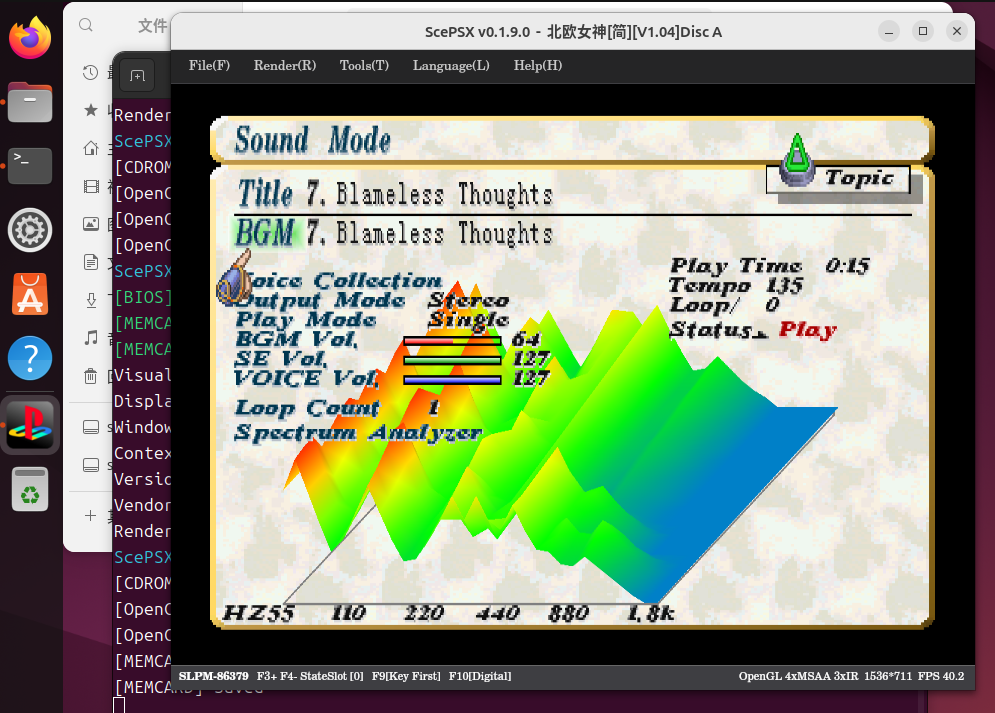
Task: Click SLPM-86379 in the status bar
Action: click(x=213, y=676)
